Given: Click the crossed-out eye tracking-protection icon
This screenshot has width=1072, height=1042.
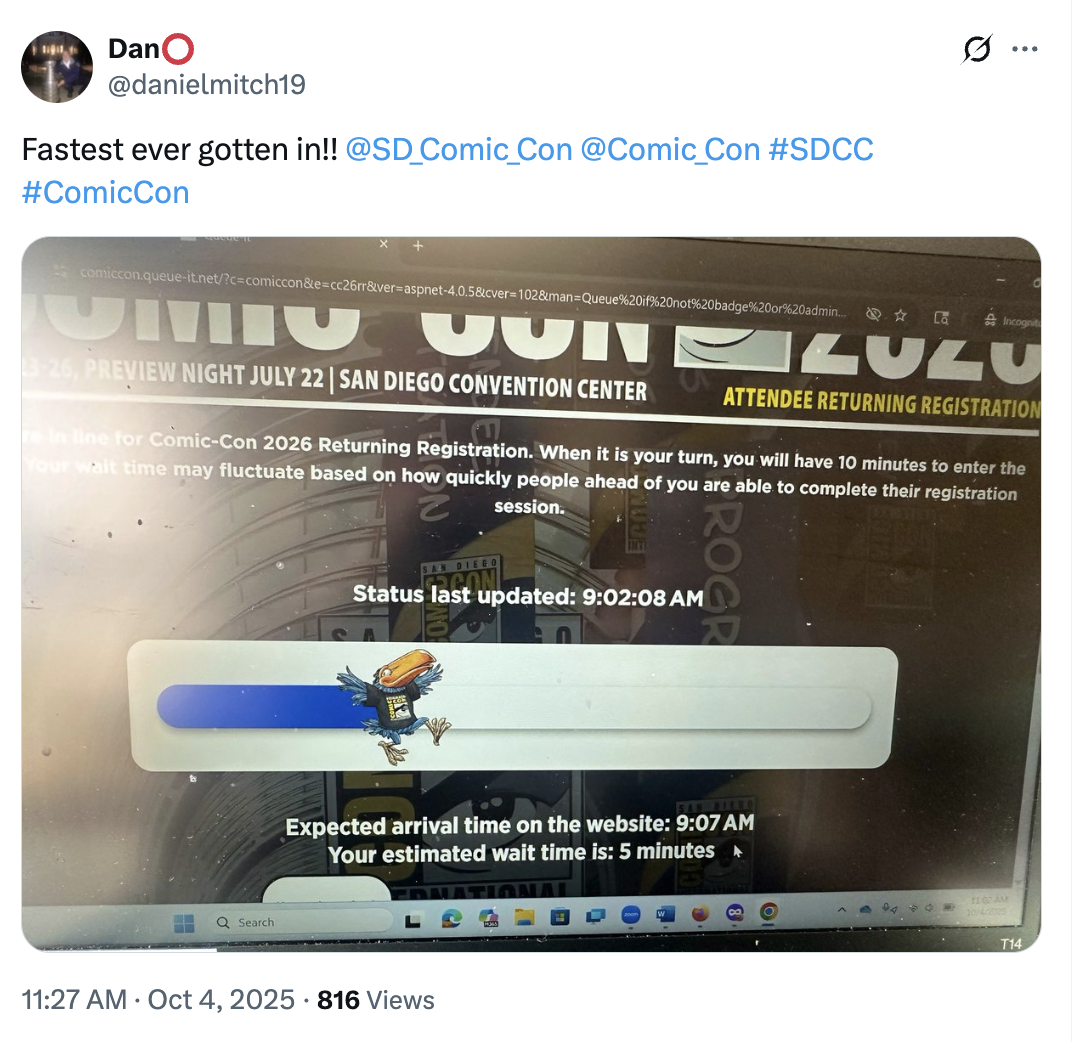Looking at the screenshot, I should 873,314.
